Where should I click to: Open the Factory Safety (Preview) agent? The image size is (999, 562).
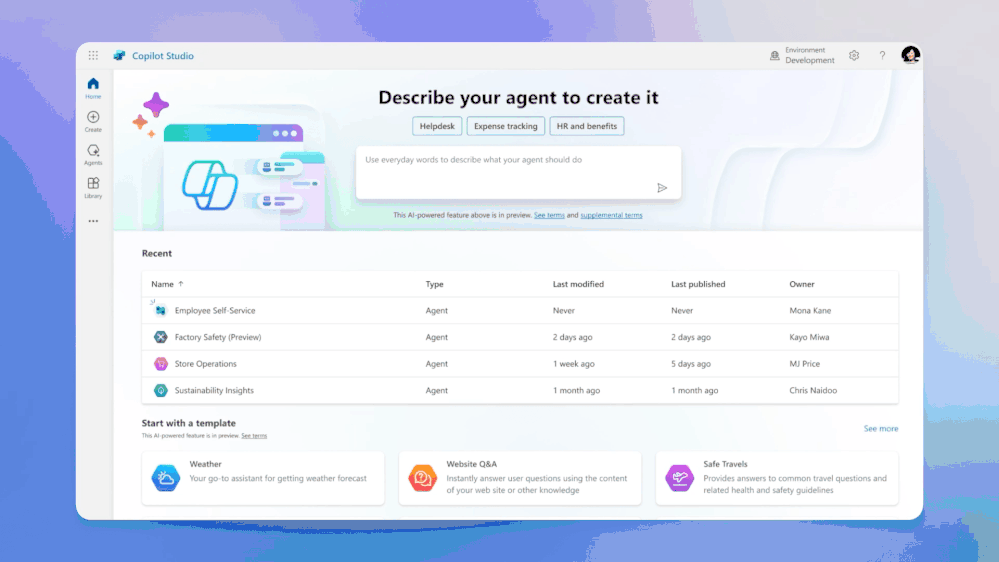218,337
